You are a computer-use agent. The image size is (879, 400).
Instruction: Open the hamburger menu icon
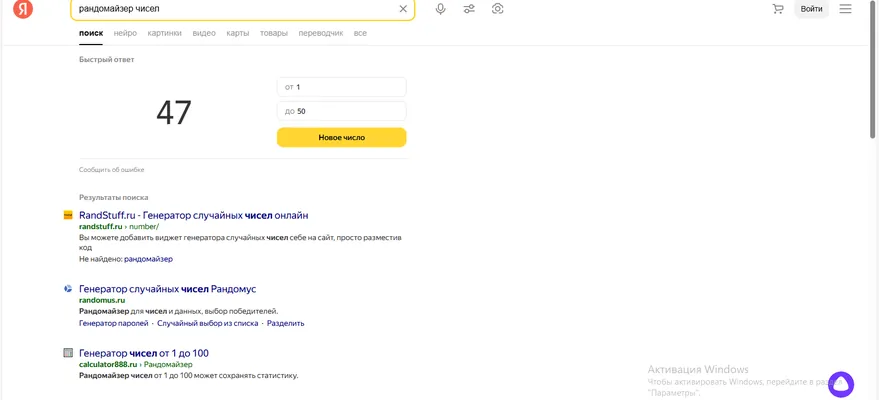845,9
